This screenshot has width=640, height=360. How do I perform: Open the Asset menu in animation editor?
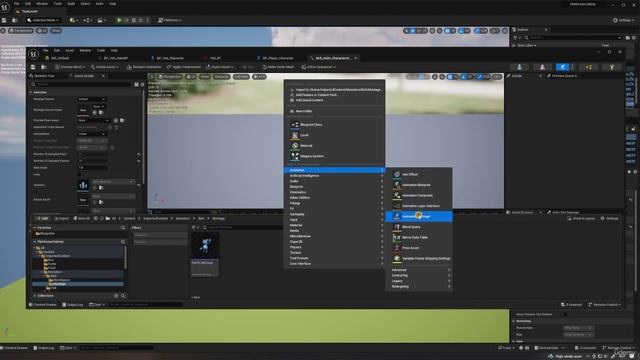click(70, 51)
